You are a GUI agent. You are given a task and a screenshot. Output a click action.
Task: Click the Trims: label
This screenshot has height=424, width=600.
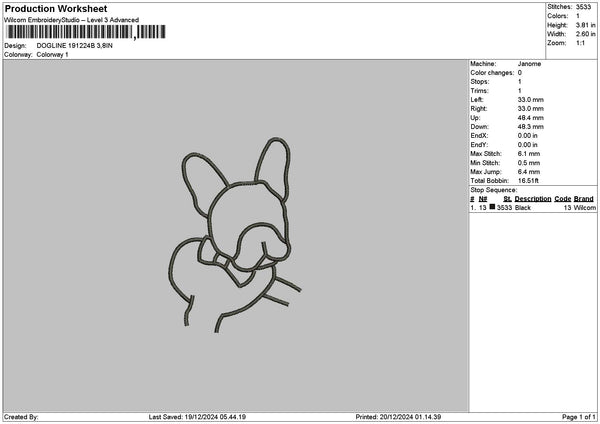tap(479, 91)
